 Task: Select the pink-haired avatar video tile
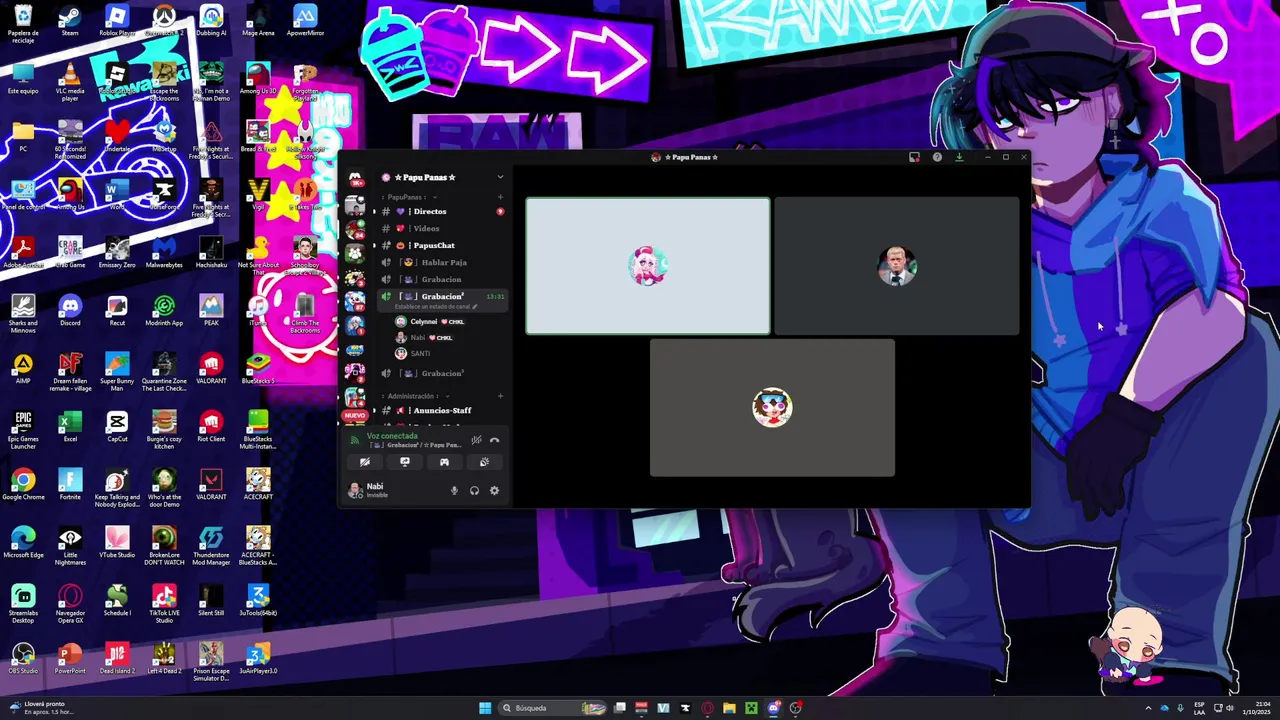(x=648, y=266)
